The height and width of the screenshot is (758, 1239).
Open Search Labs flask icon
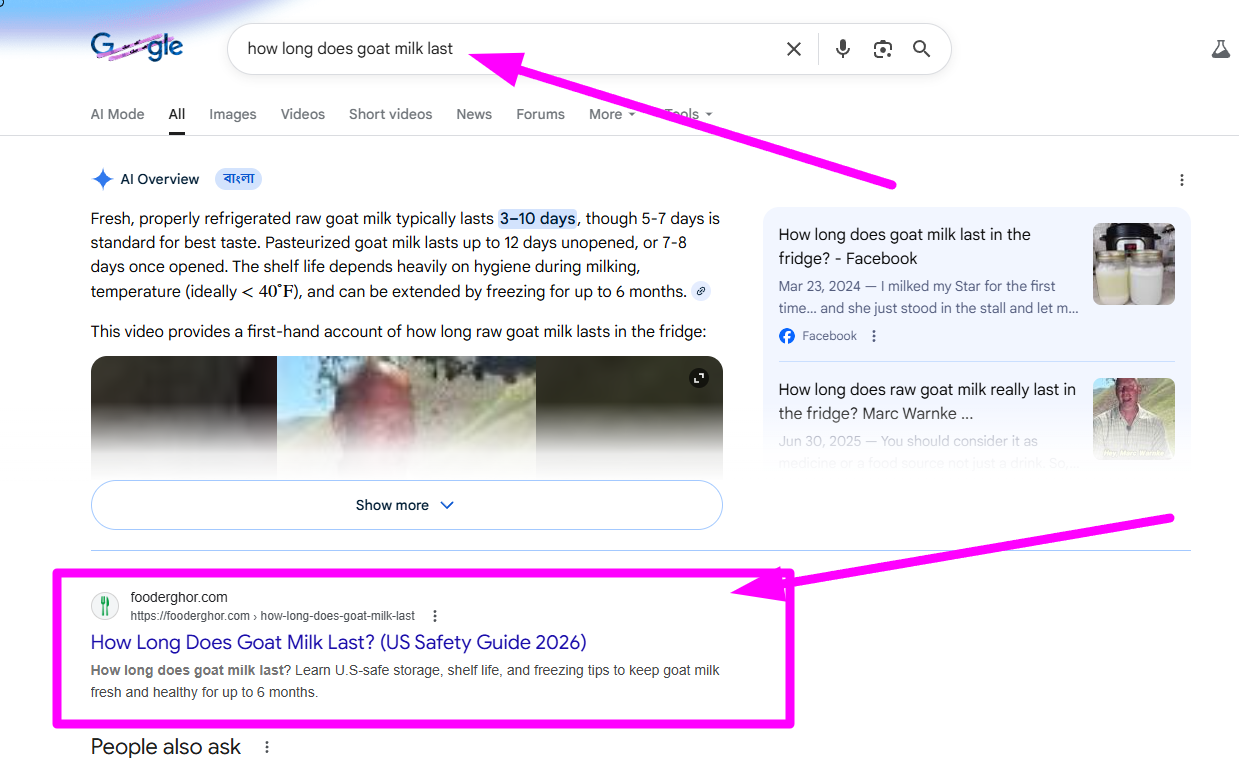1220,49
